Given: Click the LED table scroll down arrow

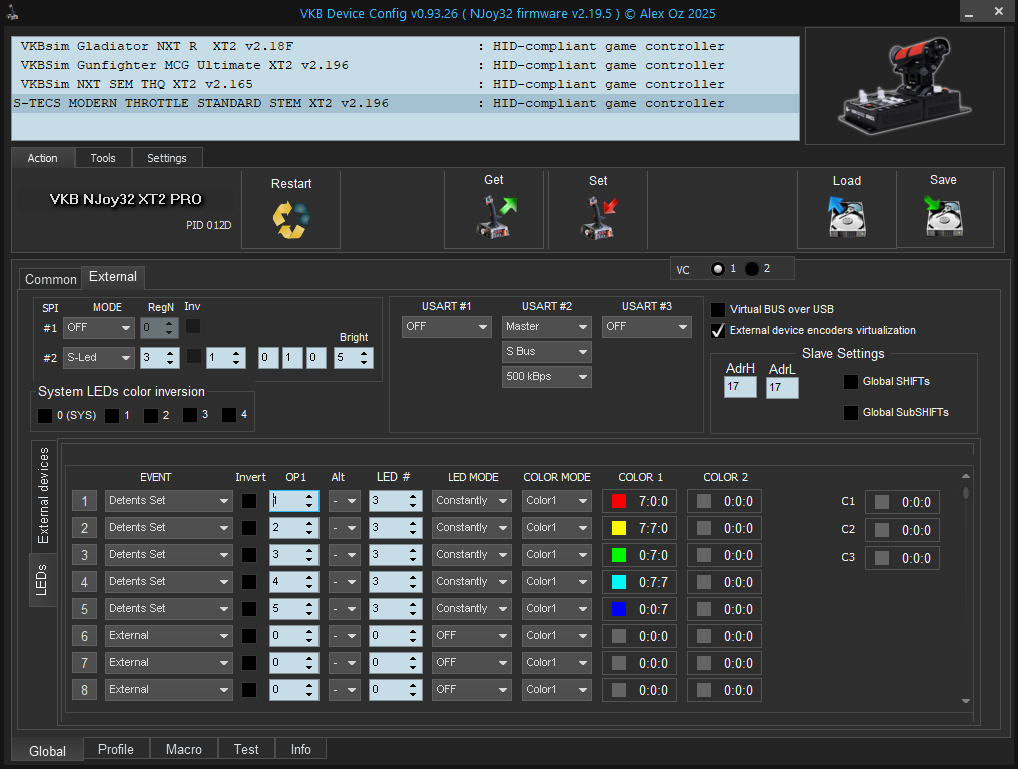Looking at the screenshot, I should click(x=966, y=701).
